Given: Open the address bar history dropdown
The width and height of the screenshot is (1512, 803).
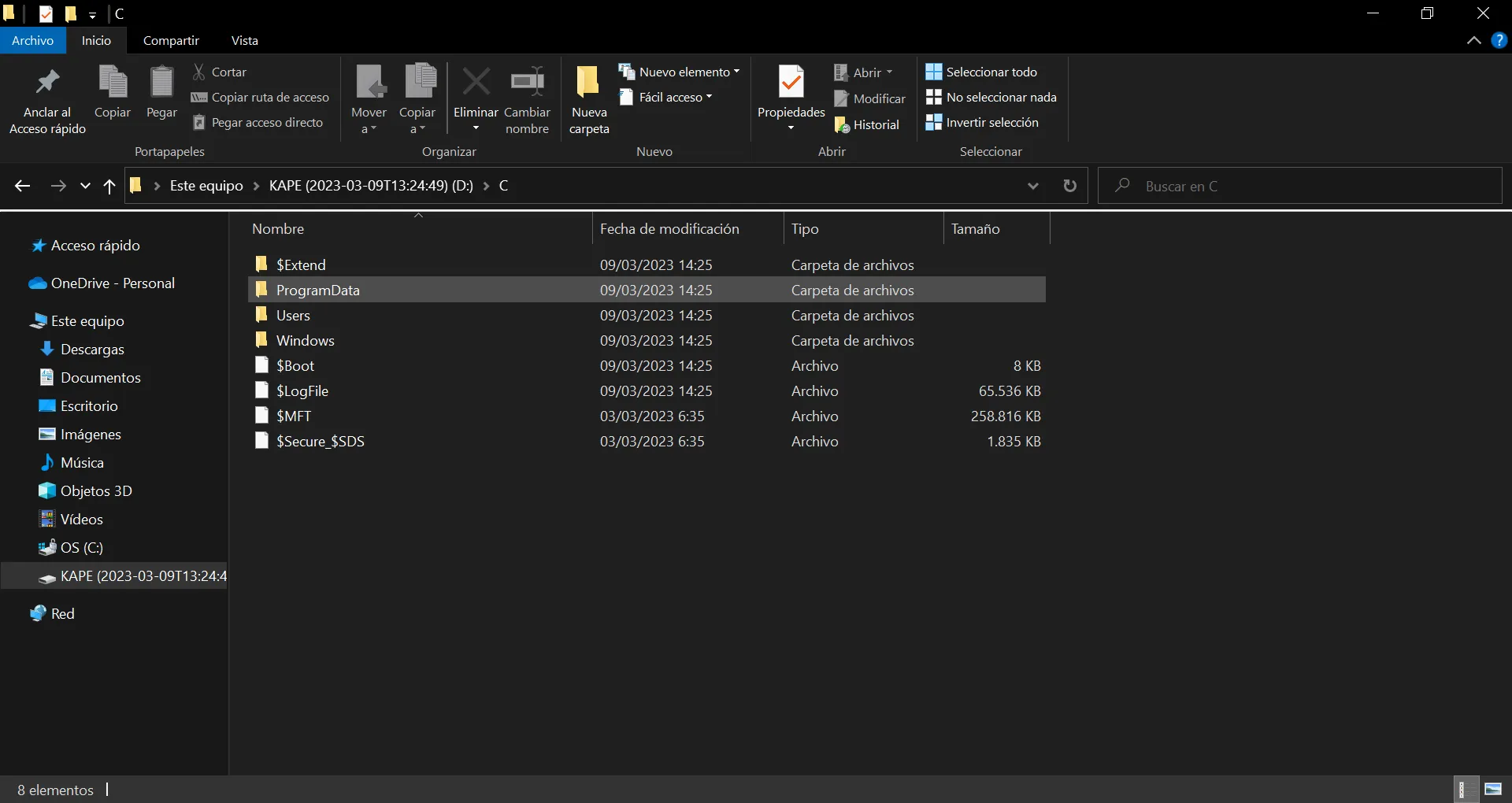Looking at the screenshot, I should pyautogui.click(x=1032, y=186).
